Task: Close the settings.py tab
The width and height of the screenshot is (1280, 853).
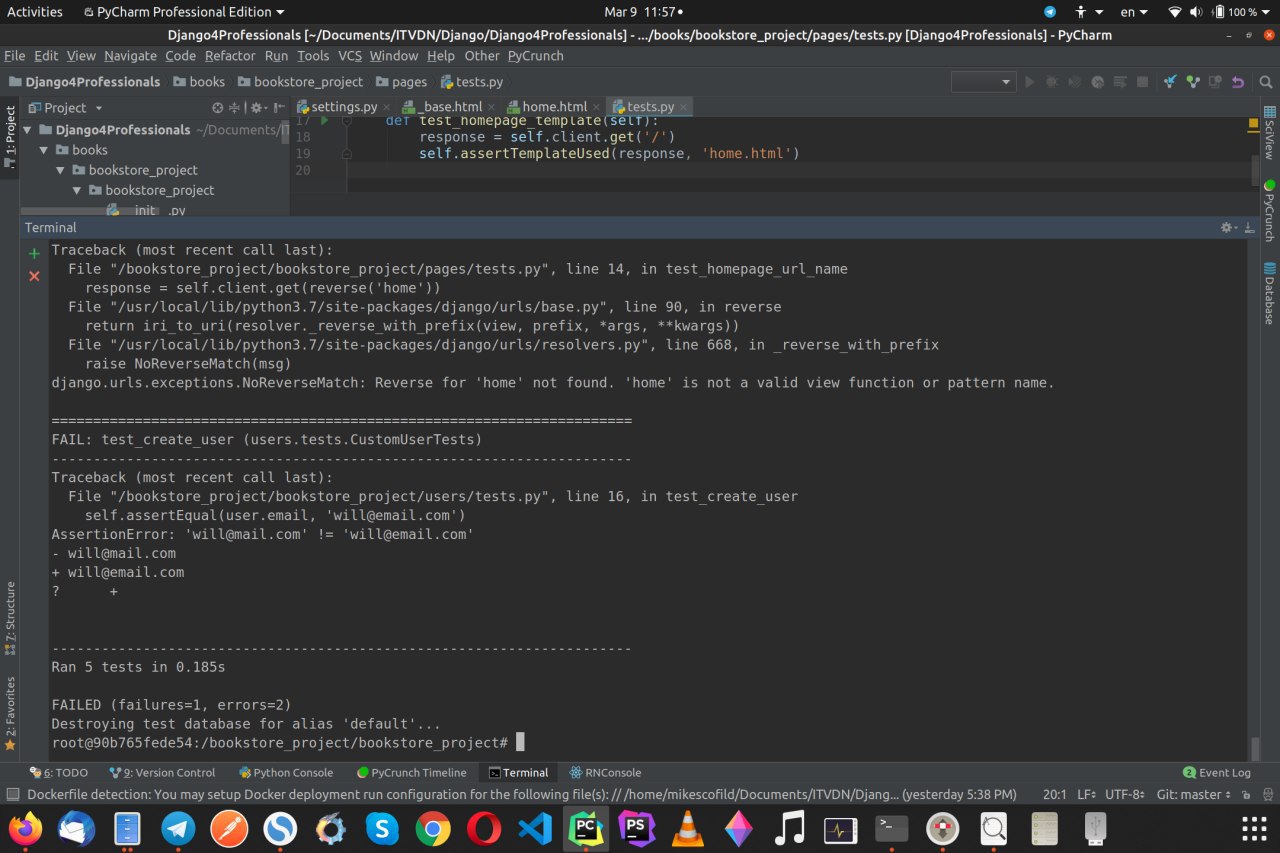Action: 387,107
